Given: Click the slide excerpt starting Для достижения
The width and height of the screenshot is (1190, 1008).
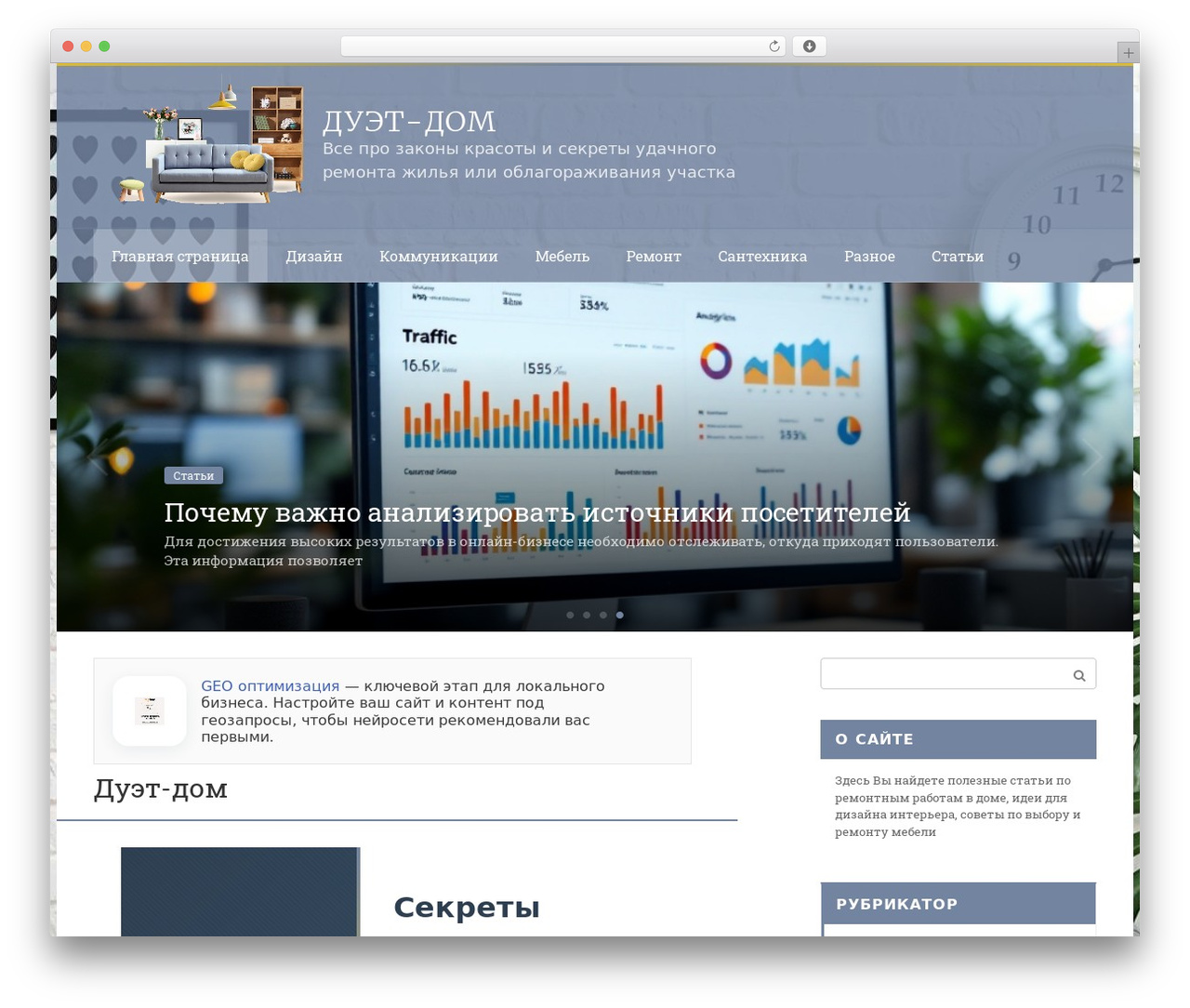Looking at the screenshot, I should tap(581, 551).
